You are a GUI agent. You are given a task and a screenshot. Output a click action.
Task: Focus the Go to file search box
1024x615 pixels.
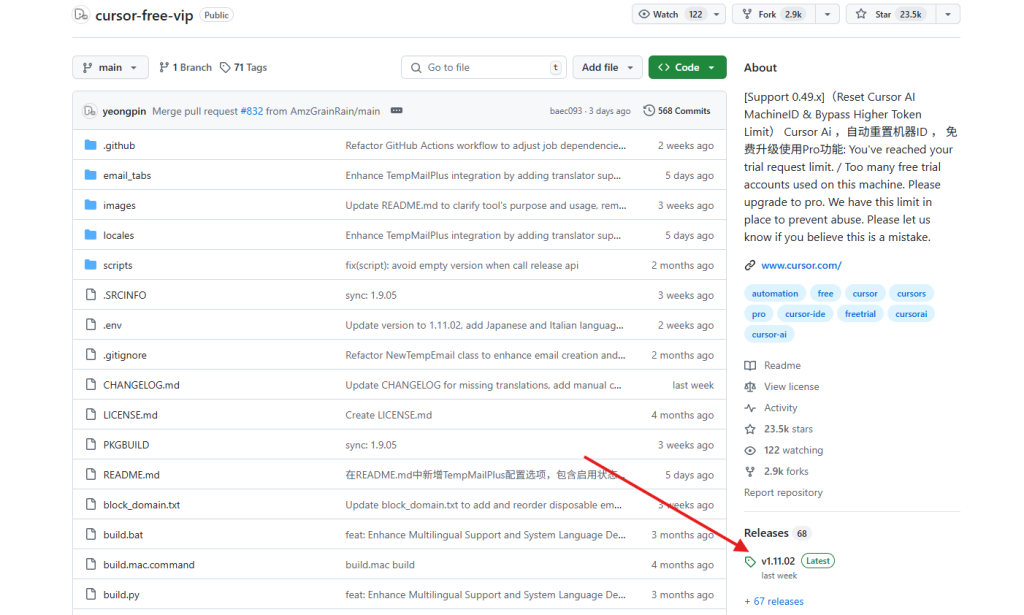(x=484, y=67)
